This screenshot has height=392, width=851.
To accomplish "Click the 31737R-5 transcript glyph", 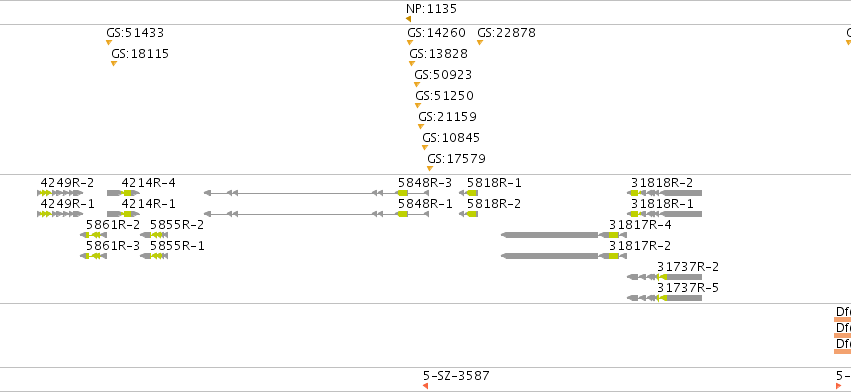I will [665, 298].
